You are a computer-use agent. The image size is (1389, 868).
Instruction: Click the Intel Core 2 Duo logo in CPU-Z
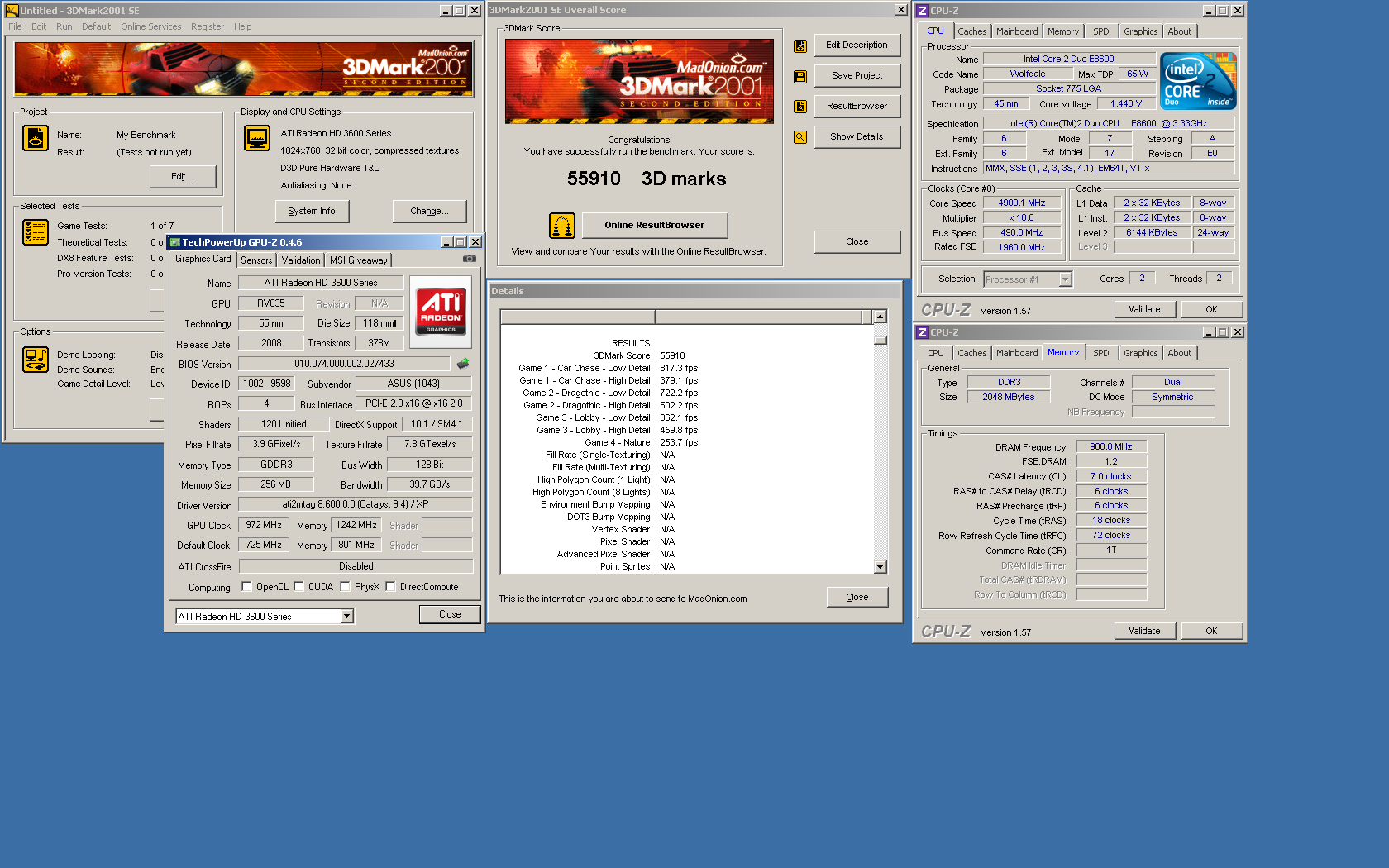(1198, 81)
